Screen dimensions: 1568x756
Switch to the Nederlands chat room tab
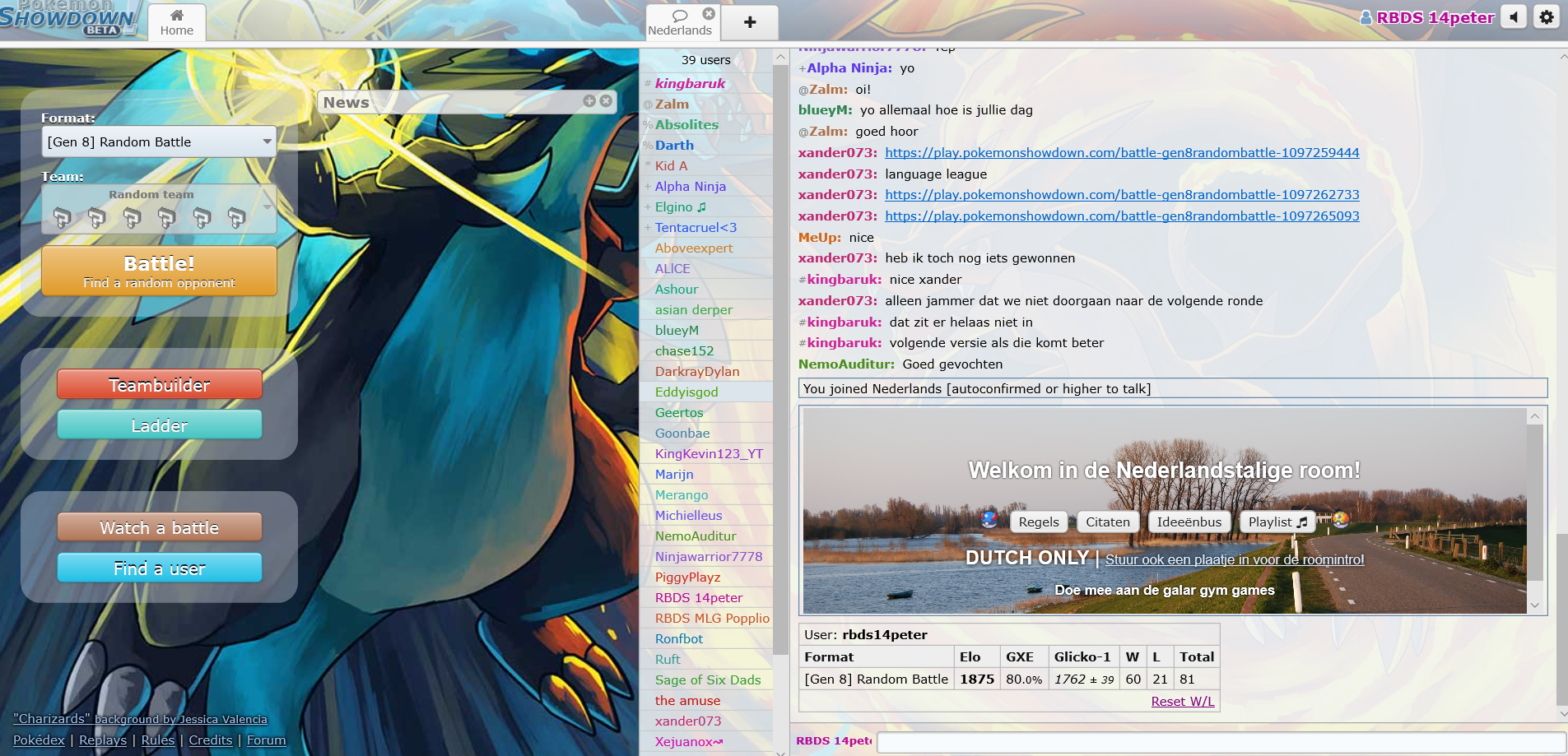(680, 23)
